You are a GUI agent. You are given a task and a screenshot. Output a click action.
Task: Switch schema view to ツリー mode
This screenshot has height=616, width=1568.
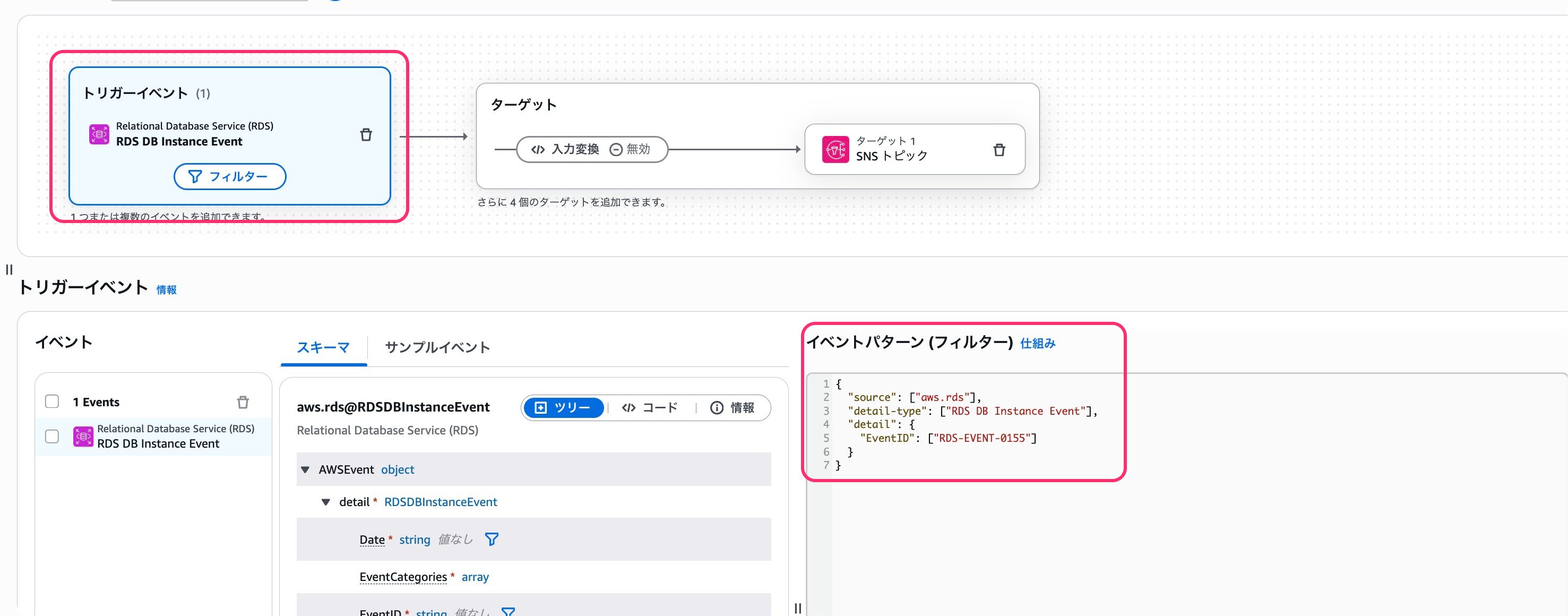pyautogui.click(x=563, y=408)
